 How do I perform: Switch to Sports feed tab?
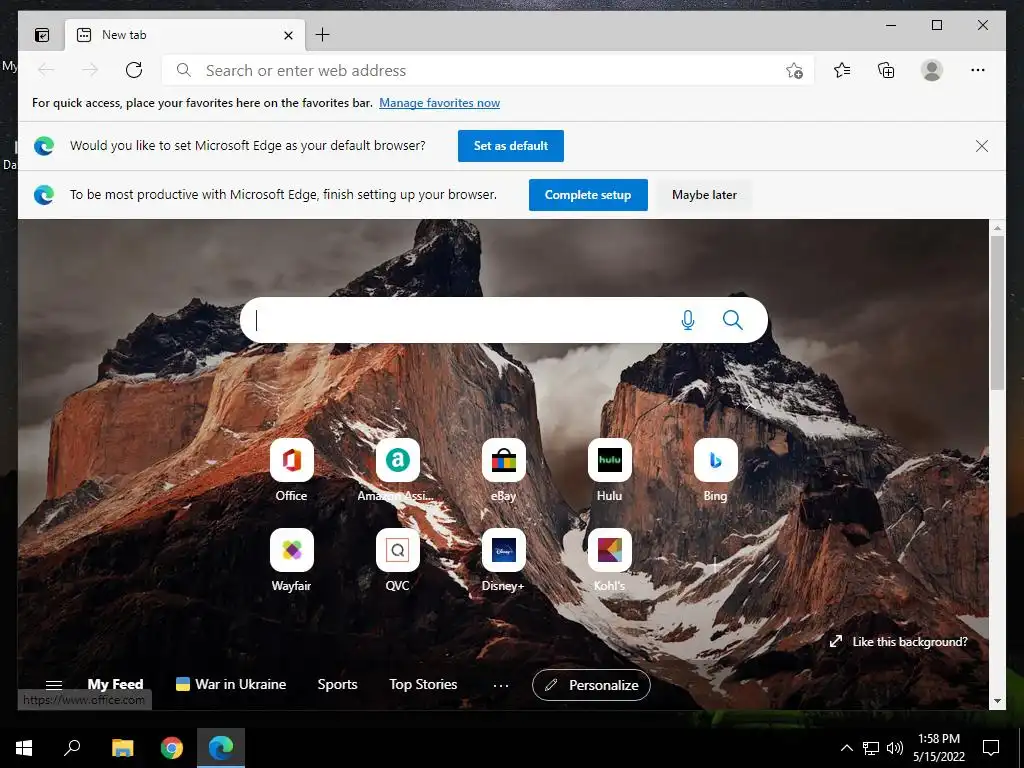point(337,684)
